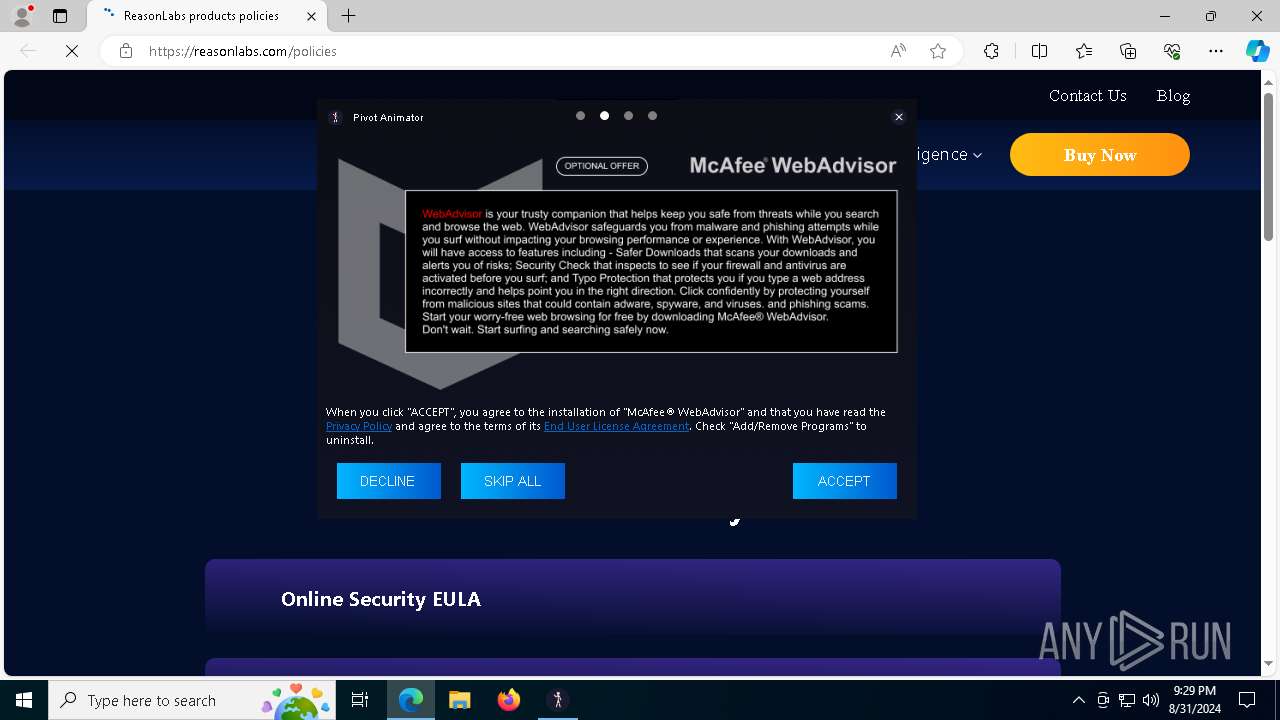Open Windows Start menu
Image resolution: width=1280 pixels, height=720 pixels.
[x=24, y=700]
